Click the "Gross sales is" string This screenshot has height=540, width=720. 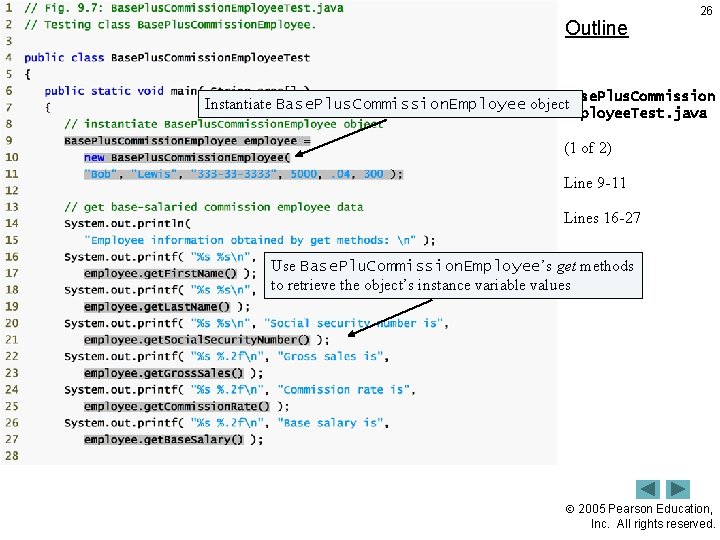(x=330, y=357)
